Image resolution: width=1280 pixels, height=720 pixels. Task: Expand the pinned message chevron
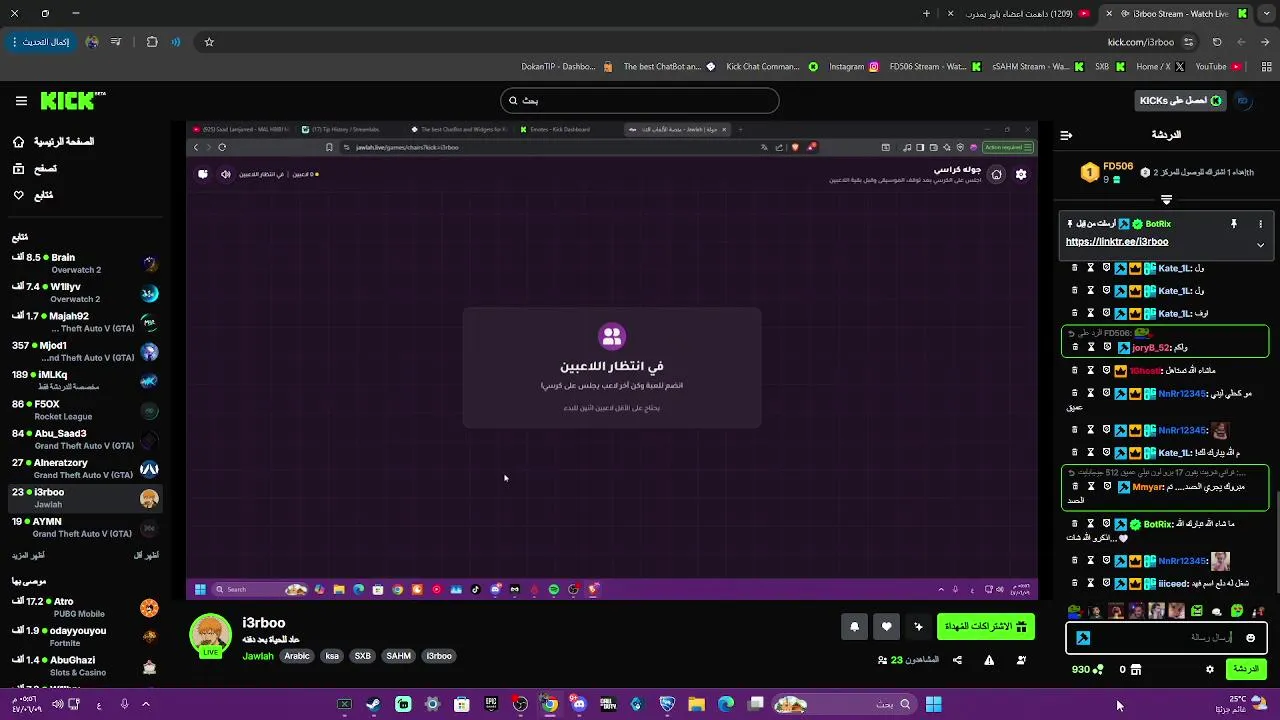(1260, 245)
